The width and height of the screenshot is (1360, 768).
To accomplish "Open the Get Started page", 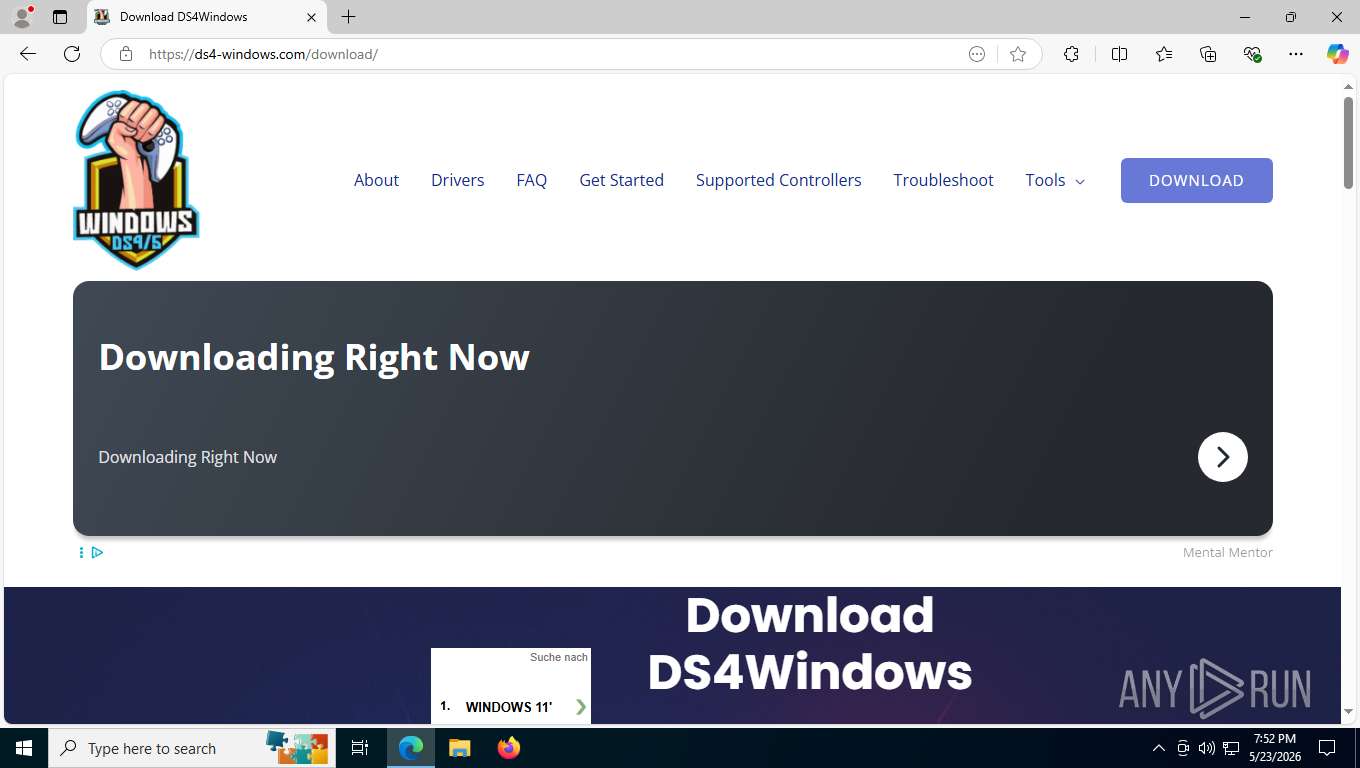I will (621, 180).
